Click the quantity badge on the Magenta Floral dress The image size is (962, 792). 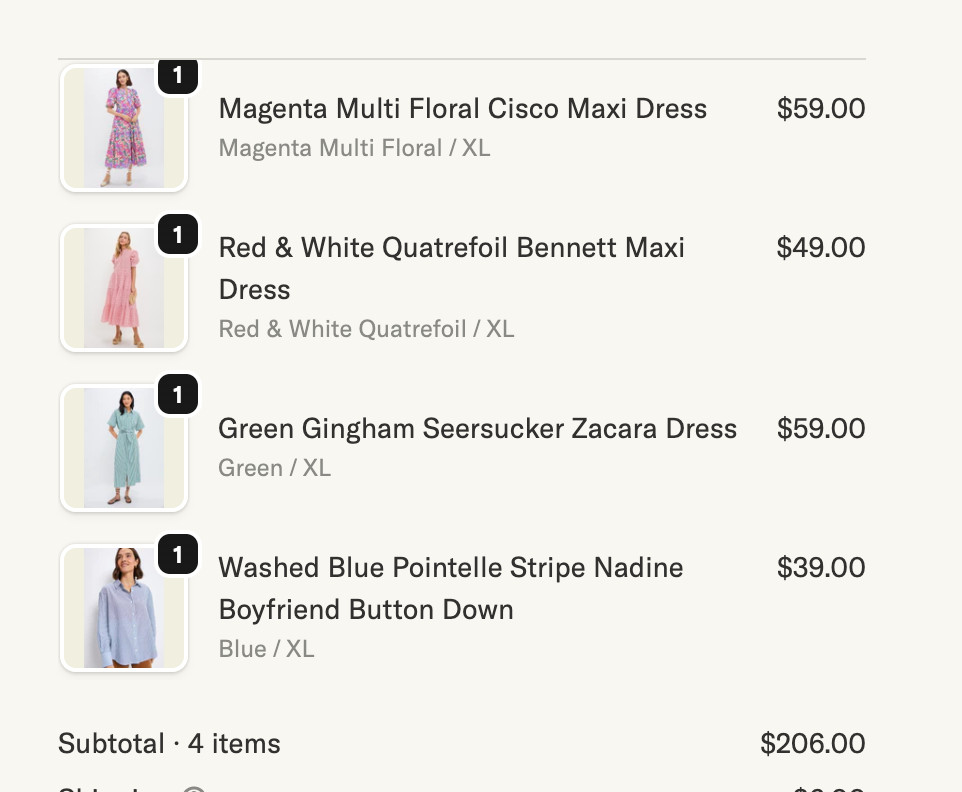coord(178,76)
